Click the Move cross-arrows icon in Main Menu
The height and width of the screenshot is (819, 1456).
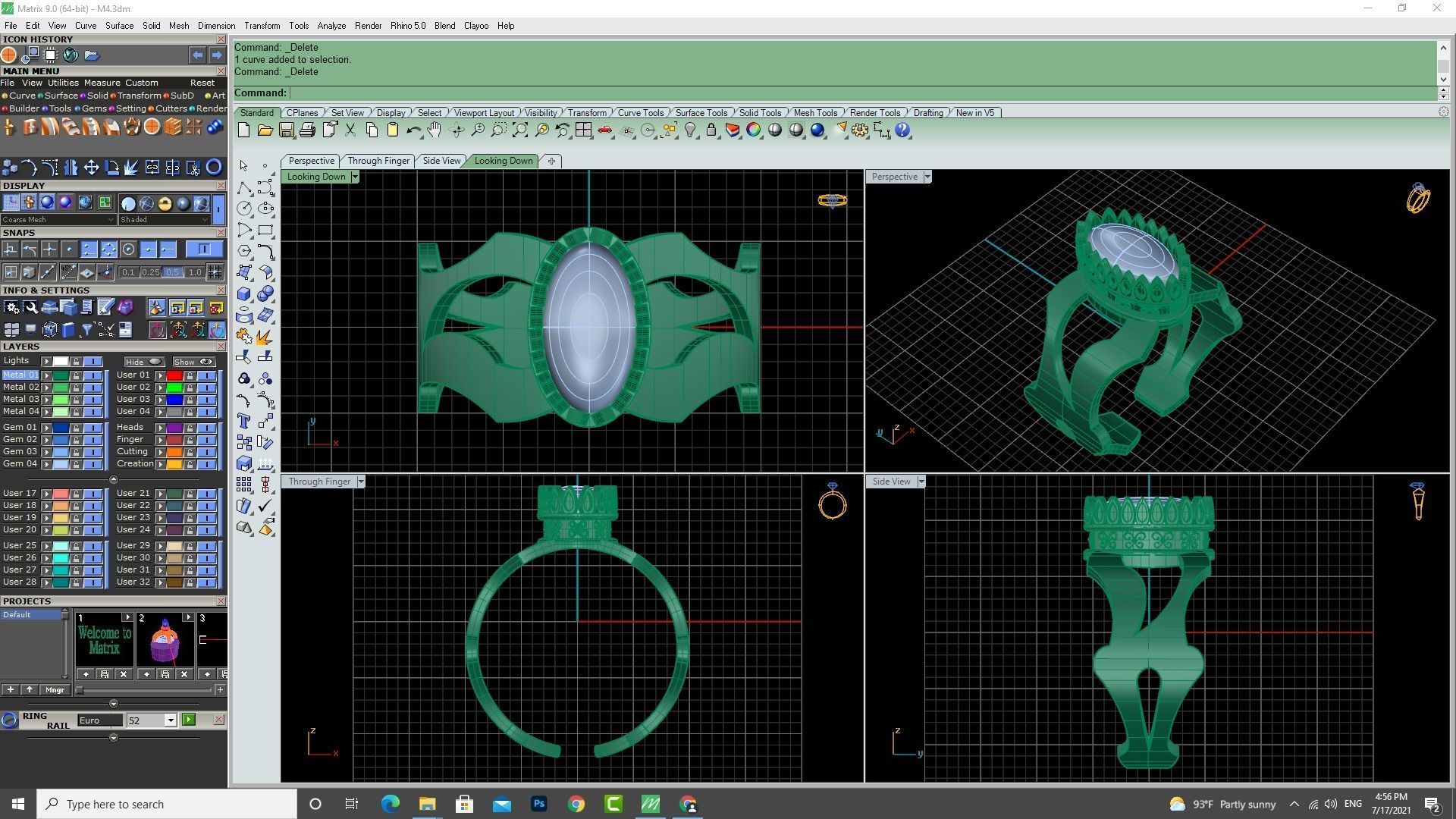[91, 168]
